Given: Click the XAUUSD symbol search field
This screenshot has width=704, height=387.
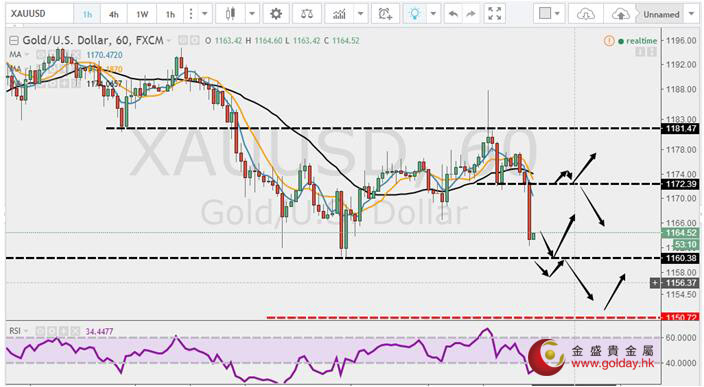Looking at the screenshot, I should click(x=40, y=14).
